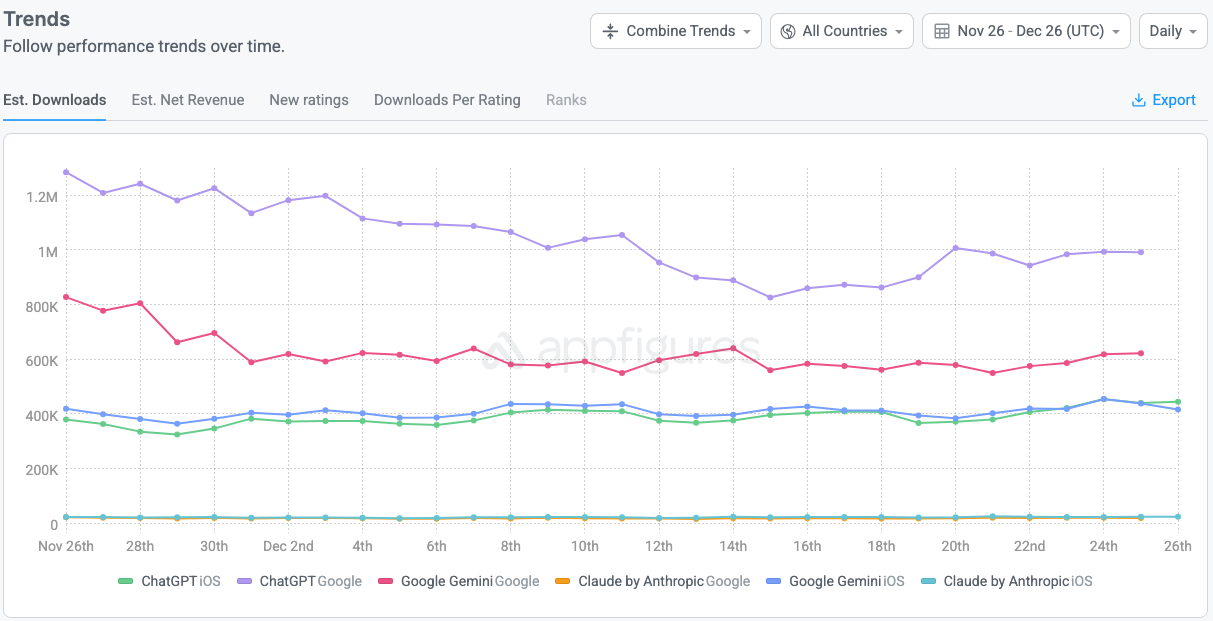
Task: Open the Downloads Per Rating tab
Action: coord(447,100)
